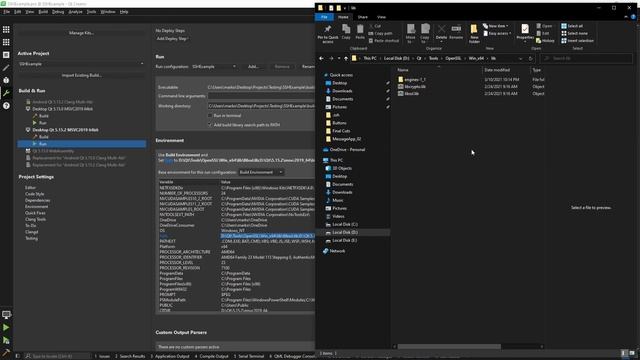The width and height of the screenshot is (640, 360).
Task: Select Projects mode wrench icon in Qt Creator
Action: tap(6, 93)
